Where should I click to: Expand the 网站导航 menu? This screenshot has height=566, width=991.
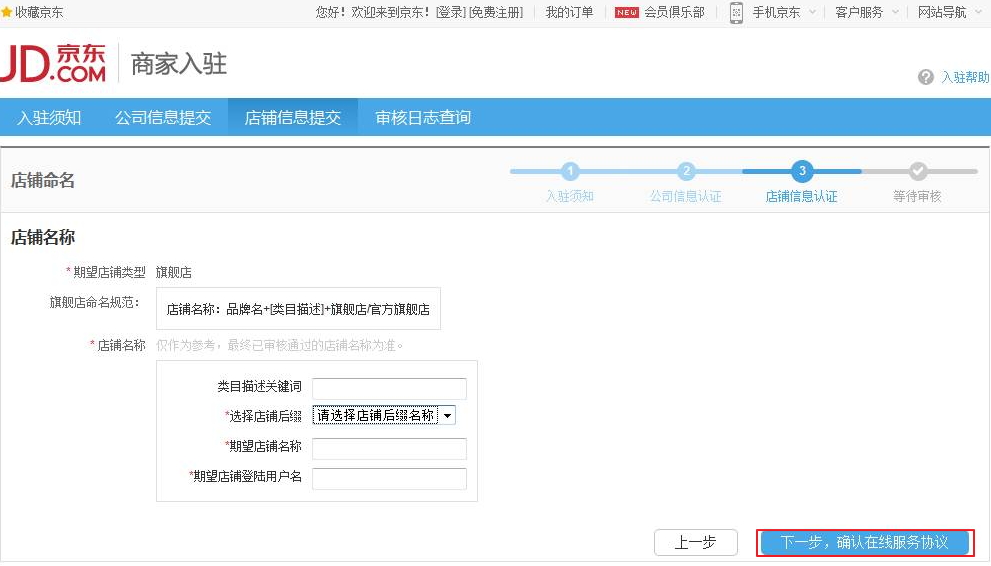click(949, 12)
